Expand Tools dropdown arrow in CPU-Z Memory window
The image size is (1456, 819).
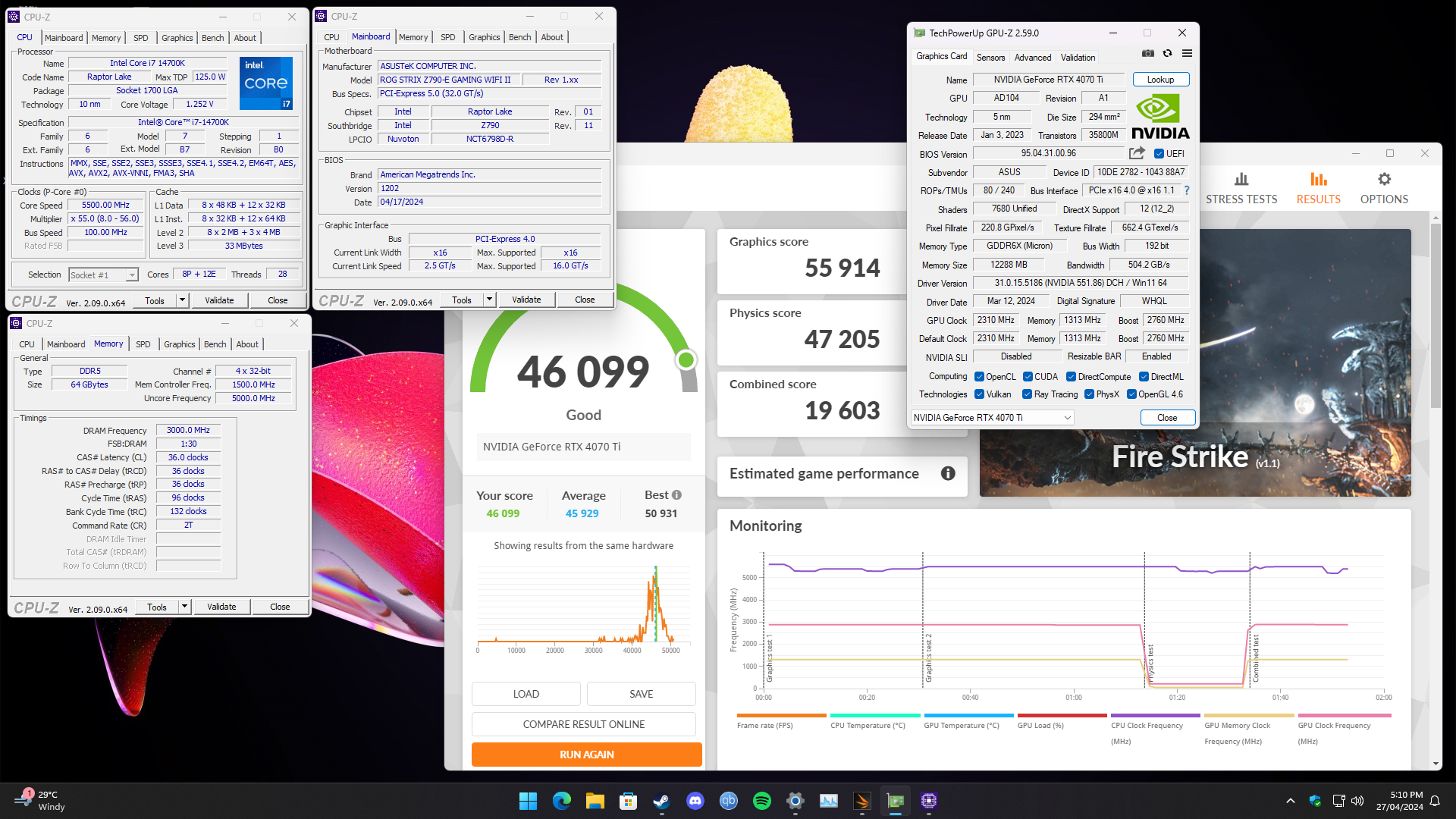coord(184,607)
